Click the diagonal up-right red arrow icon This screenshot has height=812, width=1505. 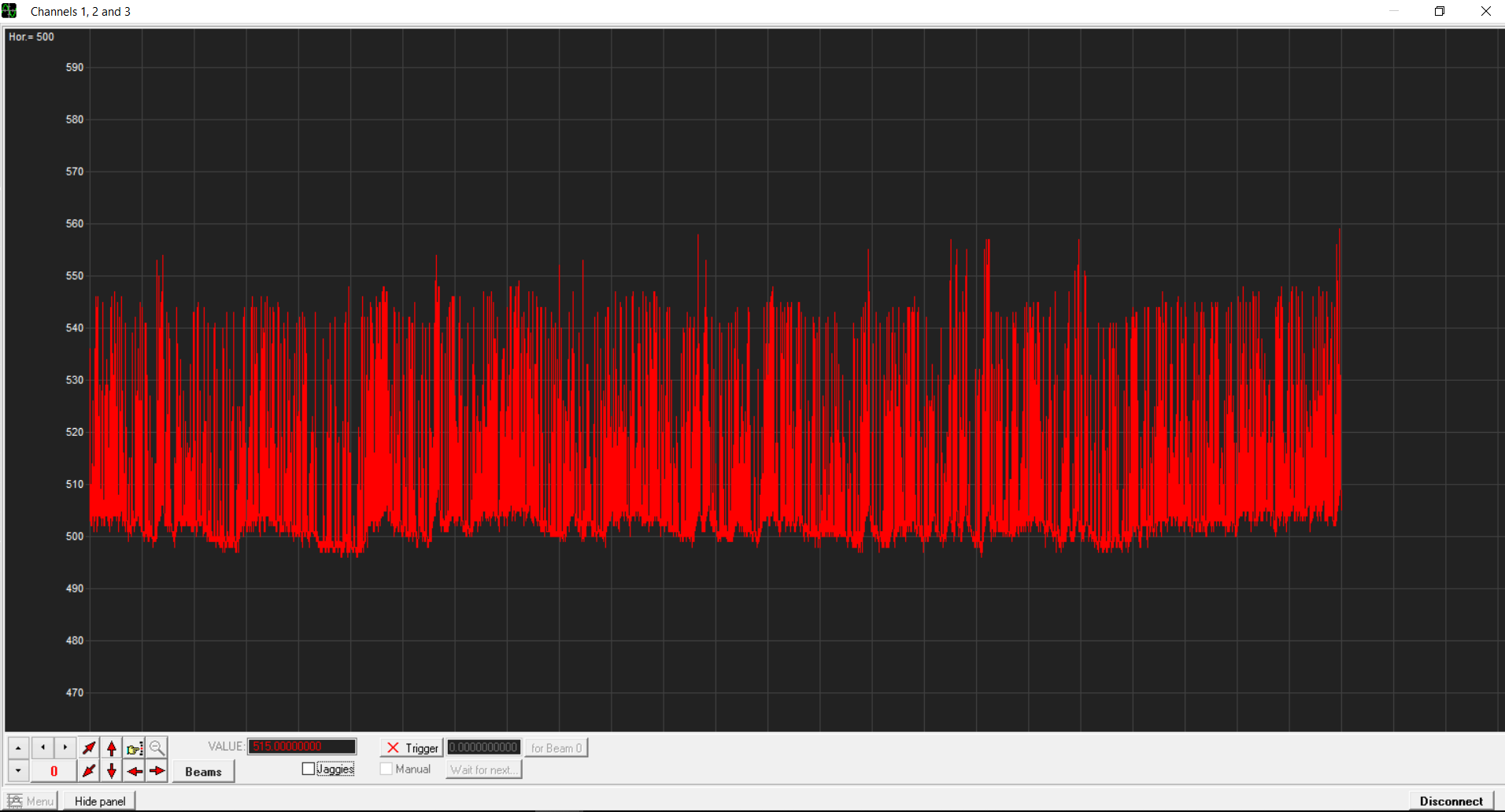point(89,747)
